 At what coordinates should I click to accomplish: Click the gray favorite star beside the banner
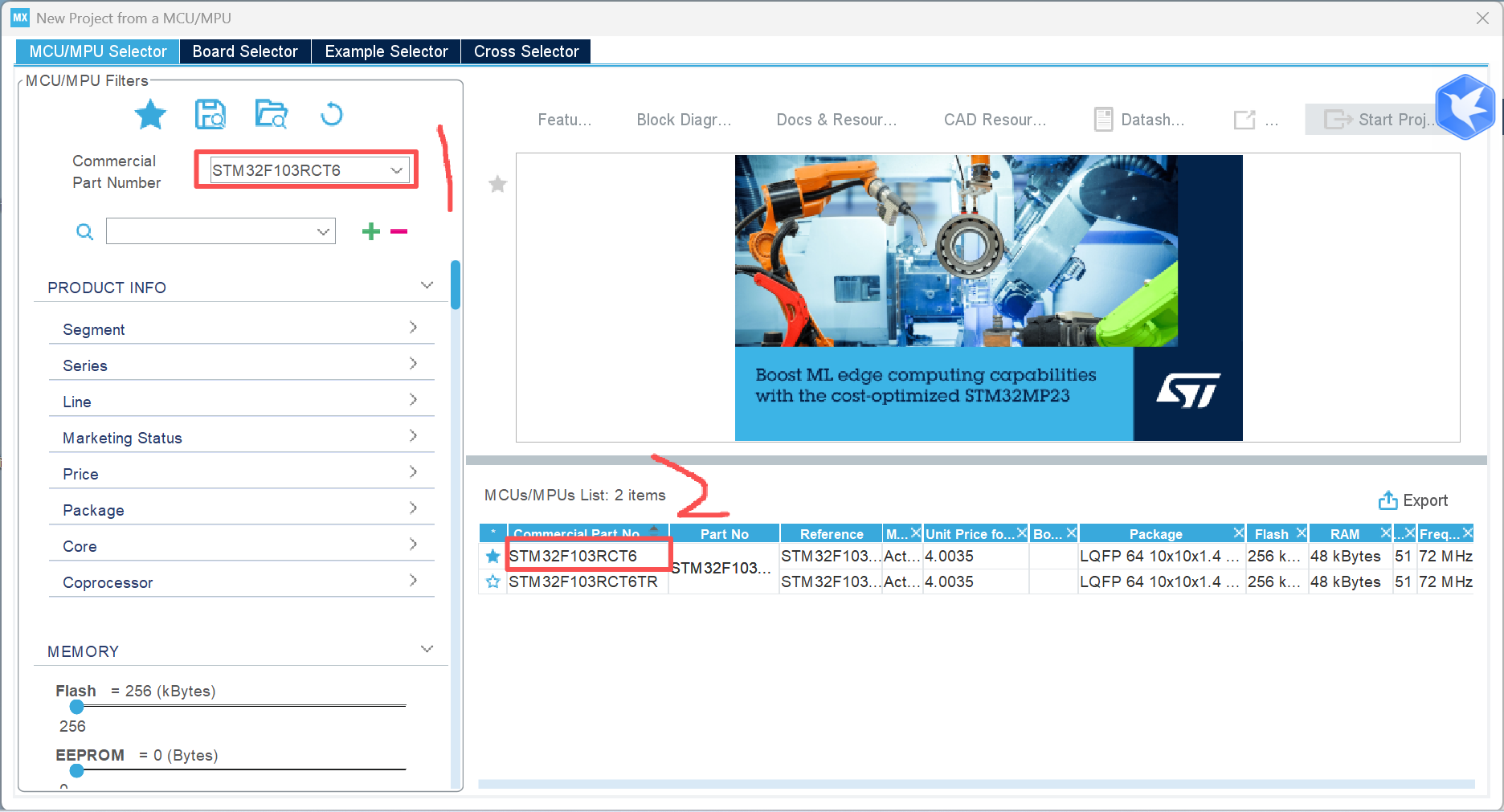(498, 184)
